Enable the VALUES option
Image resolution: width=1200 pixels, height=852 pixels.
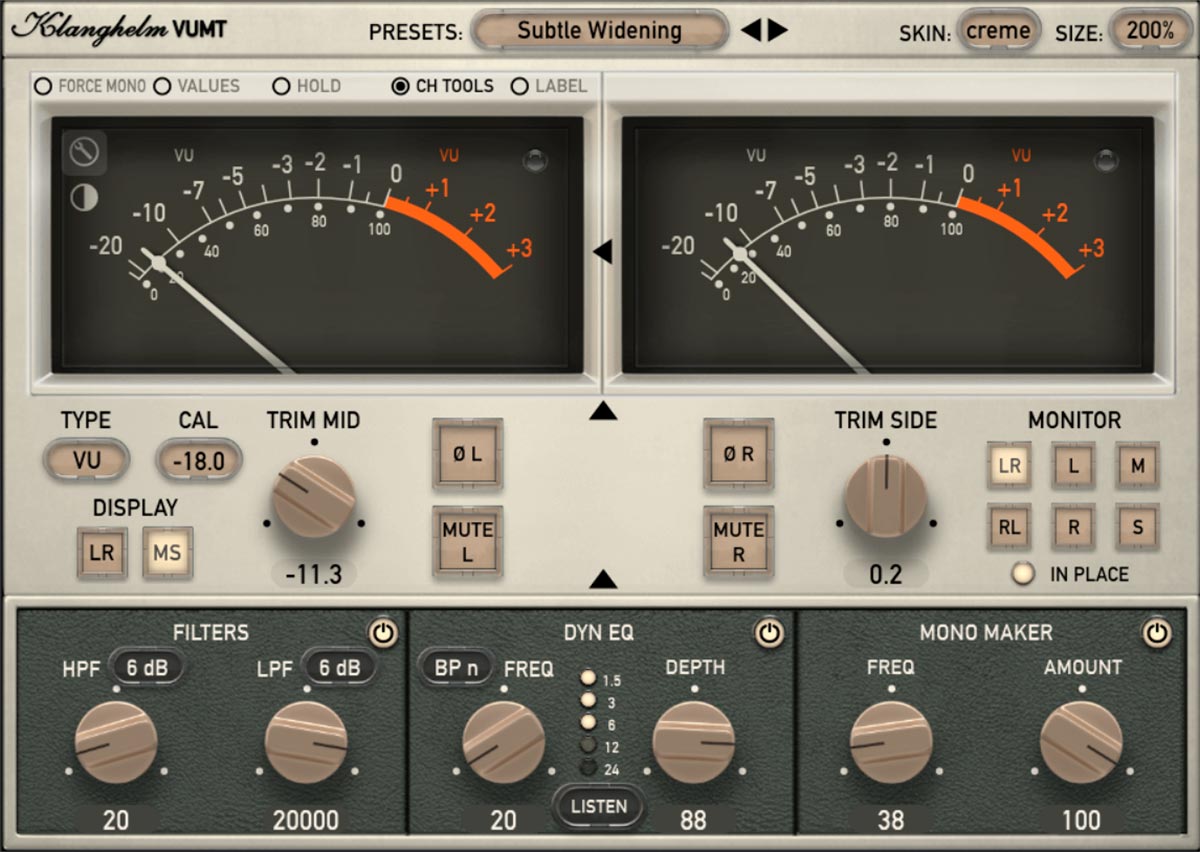pos(196,86)
